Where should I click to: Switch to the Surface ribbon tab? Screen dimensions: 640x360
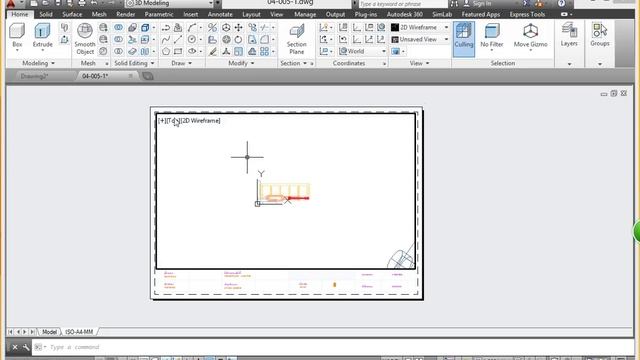pos(72,14)
